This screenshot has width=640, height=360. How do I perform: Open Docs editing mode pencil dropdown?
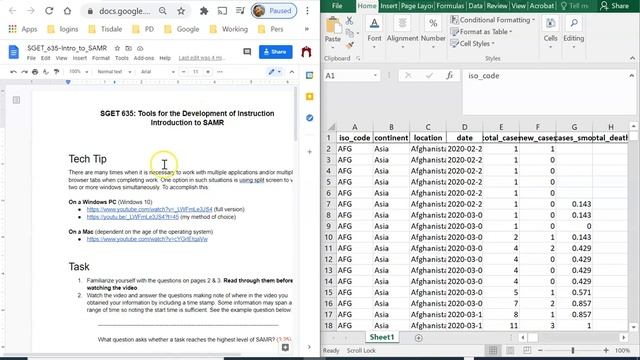click(x=275, y=72)
